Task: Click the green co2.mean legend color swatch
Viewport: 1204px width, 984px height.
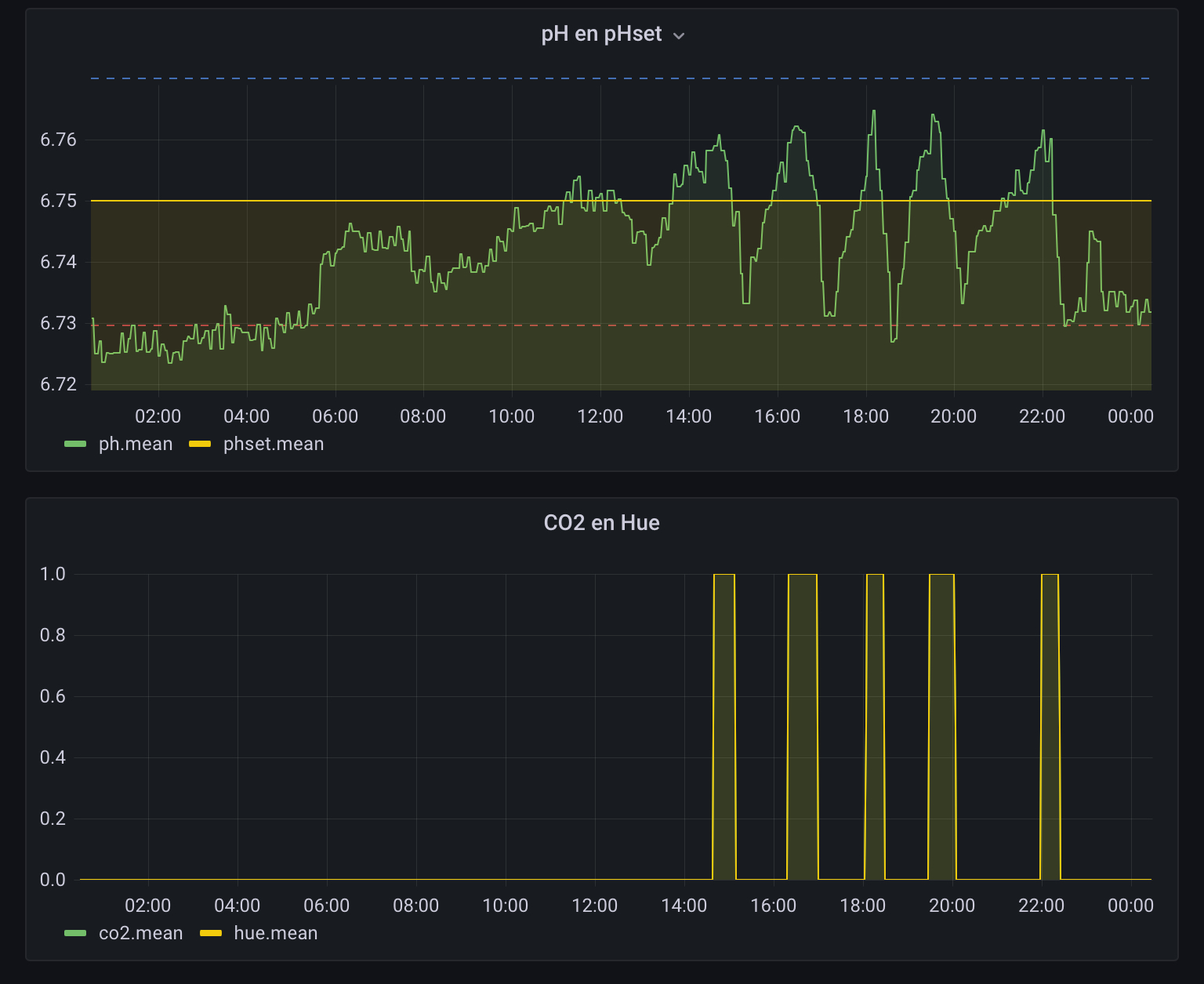Action: [x=75, y=934]
